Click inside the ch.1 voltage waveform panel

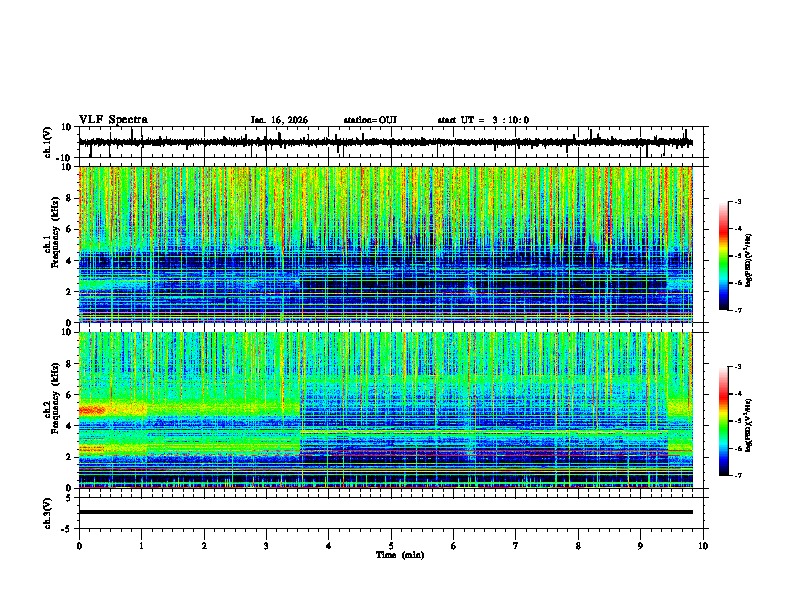393,142
